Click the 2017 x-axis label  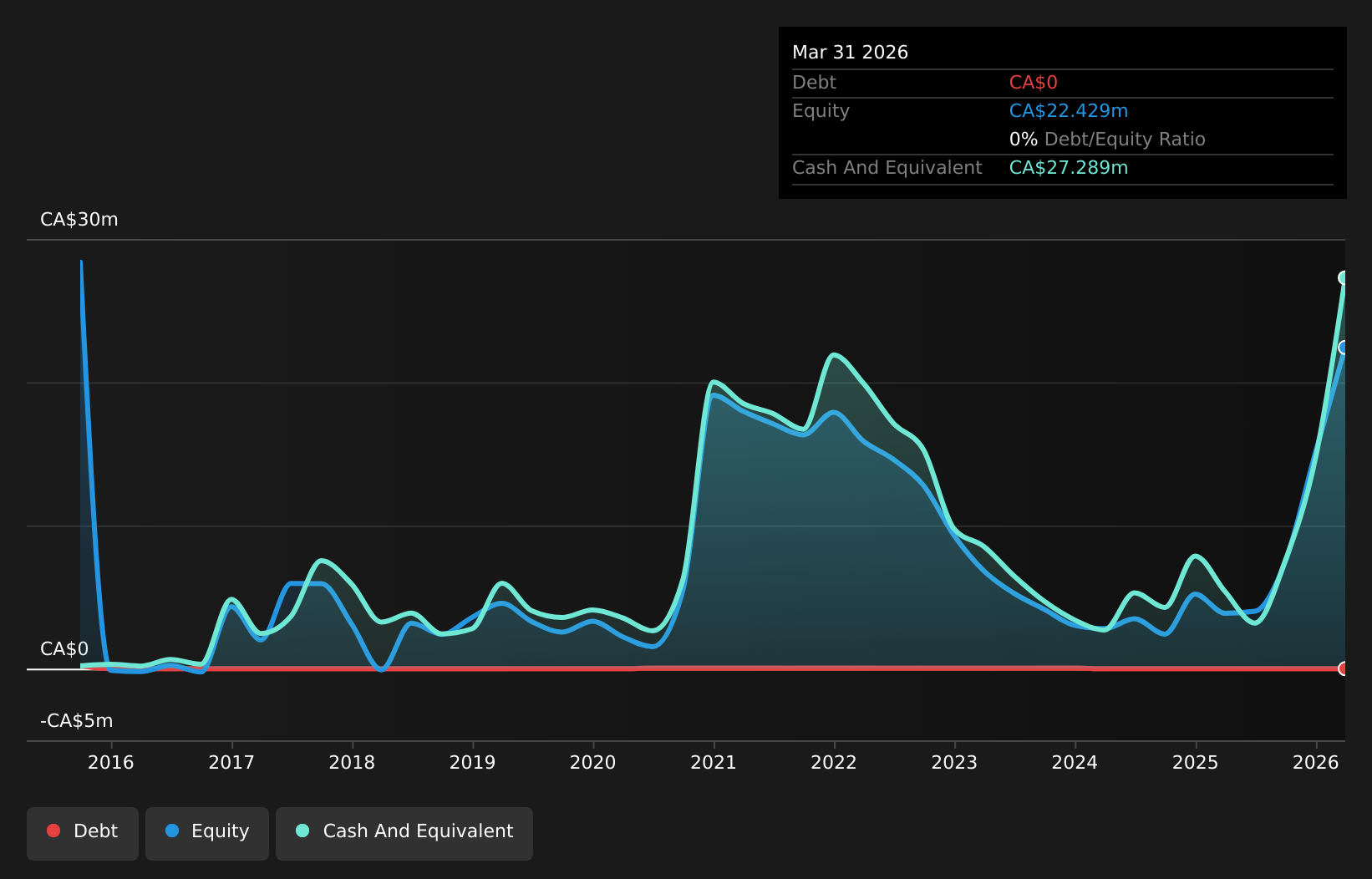click(231, 762)
